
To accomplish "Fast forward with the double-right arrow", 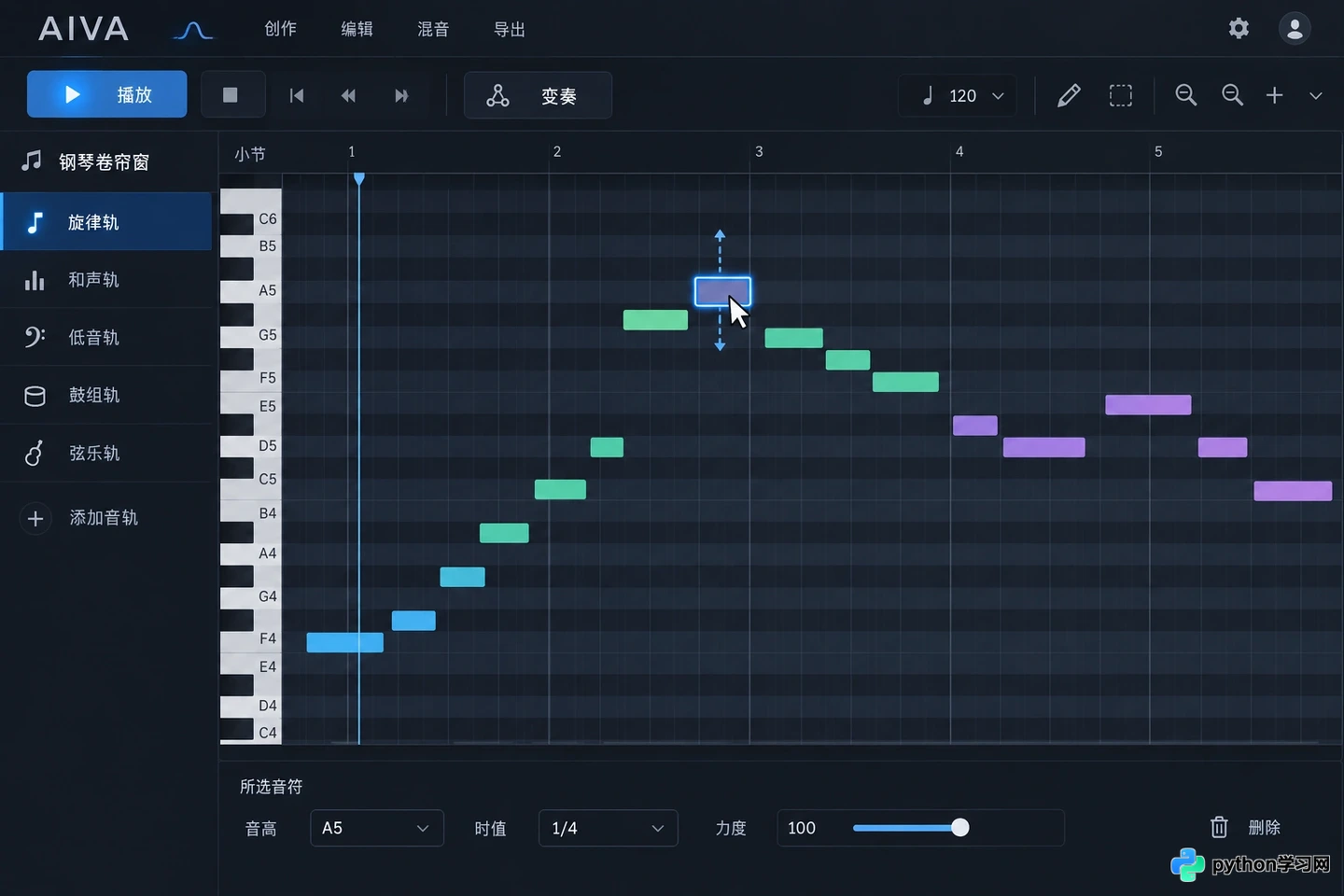I will pos(401,95).
